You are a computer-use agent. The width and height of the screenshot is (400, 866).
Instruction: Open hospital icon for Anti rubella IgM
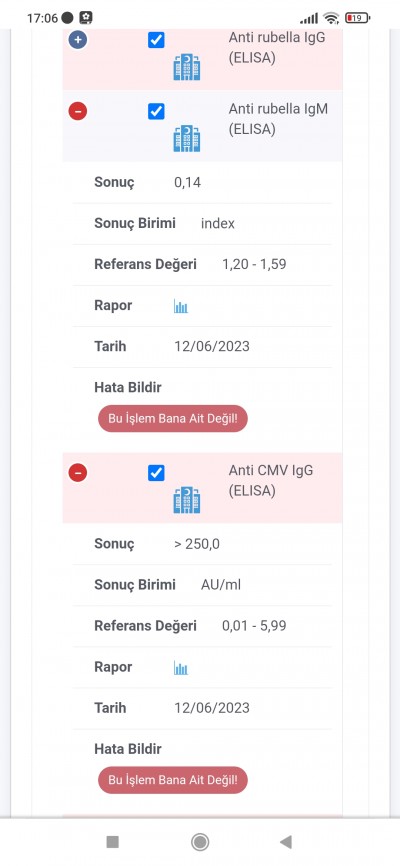pyautogui.click(x=187, y=139)
